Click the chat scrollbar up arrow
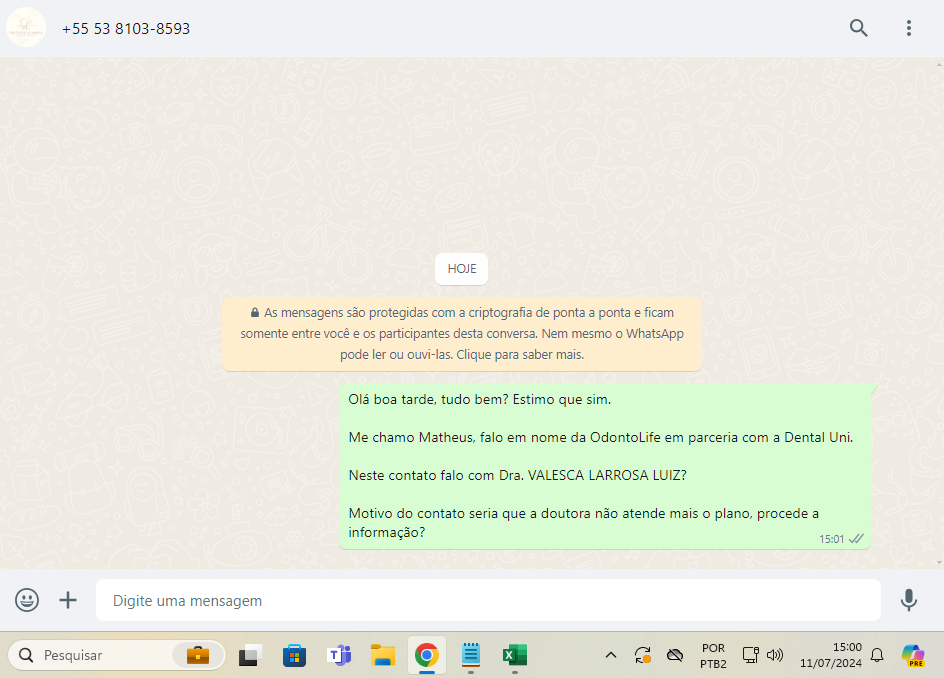Viewport: 944px width, 678px height. coord(940,63)
